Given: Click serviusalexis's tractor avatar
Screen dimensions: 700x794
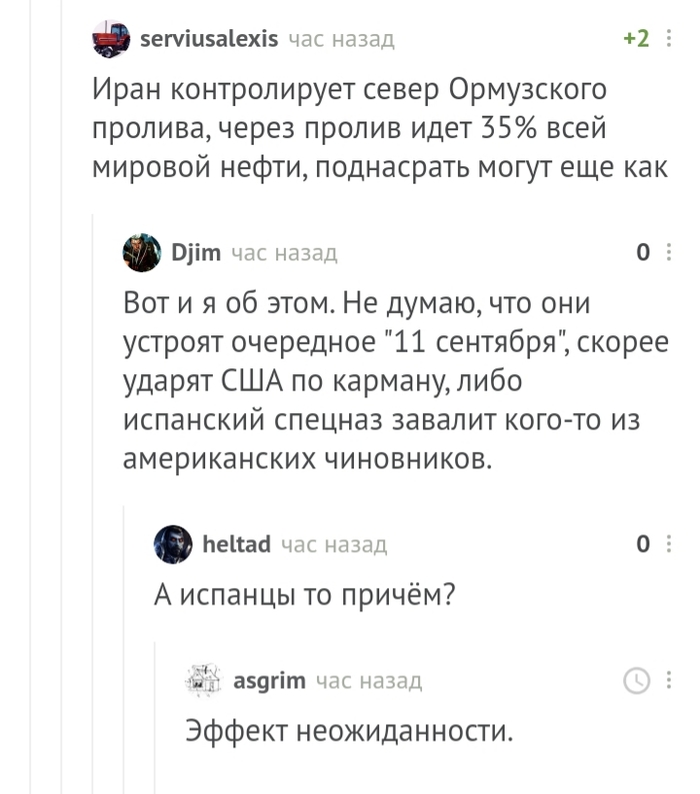Looking at the screenshot, I should pyautogui.click(x=111, y=41).
